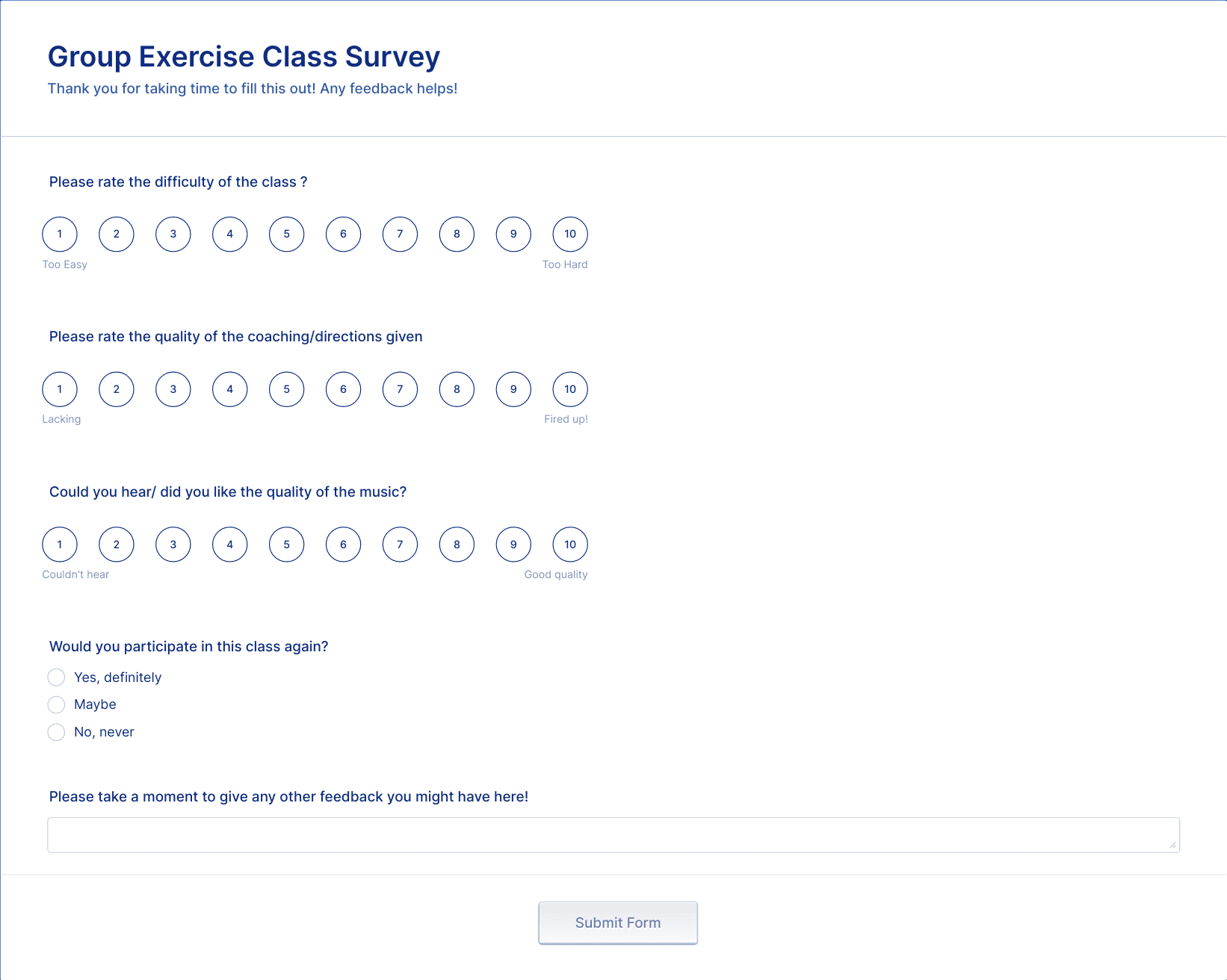Select 2 on the coaching quality scale
The image size is (1227, 980).
click(117, 389)
